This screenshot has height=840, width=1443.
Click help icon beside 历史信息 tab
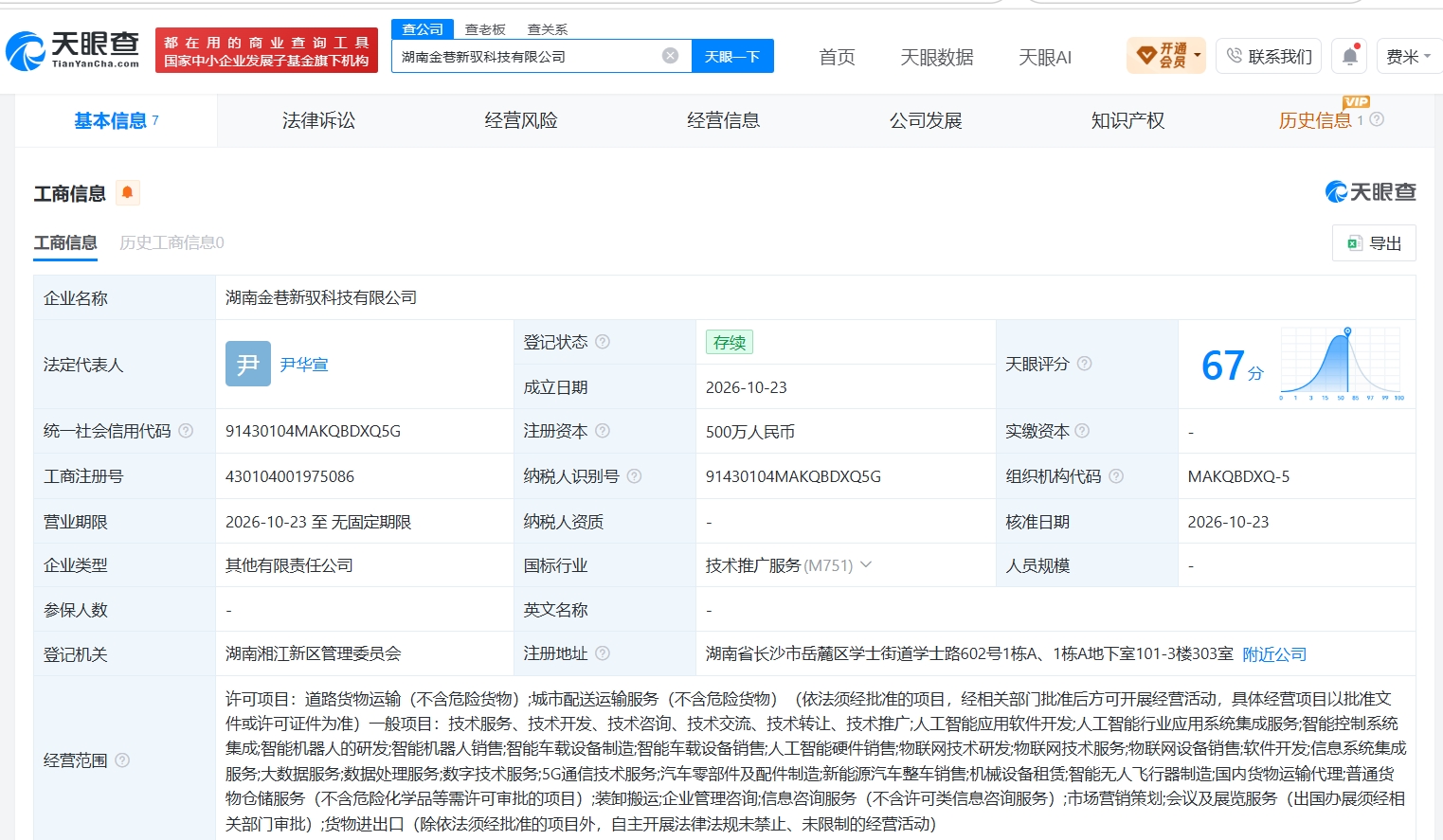coord(1377,119)
